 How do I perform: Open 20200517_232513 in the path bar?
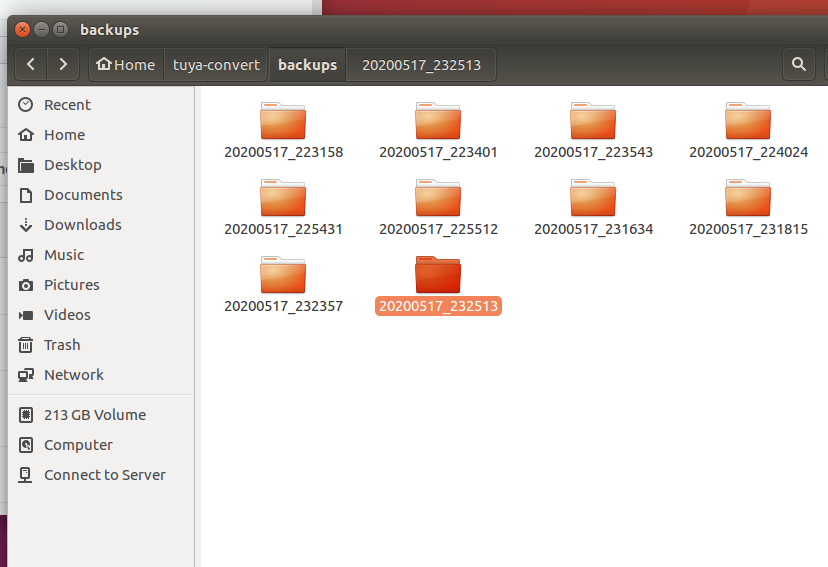pyautogui.click(x=421, y=64)
